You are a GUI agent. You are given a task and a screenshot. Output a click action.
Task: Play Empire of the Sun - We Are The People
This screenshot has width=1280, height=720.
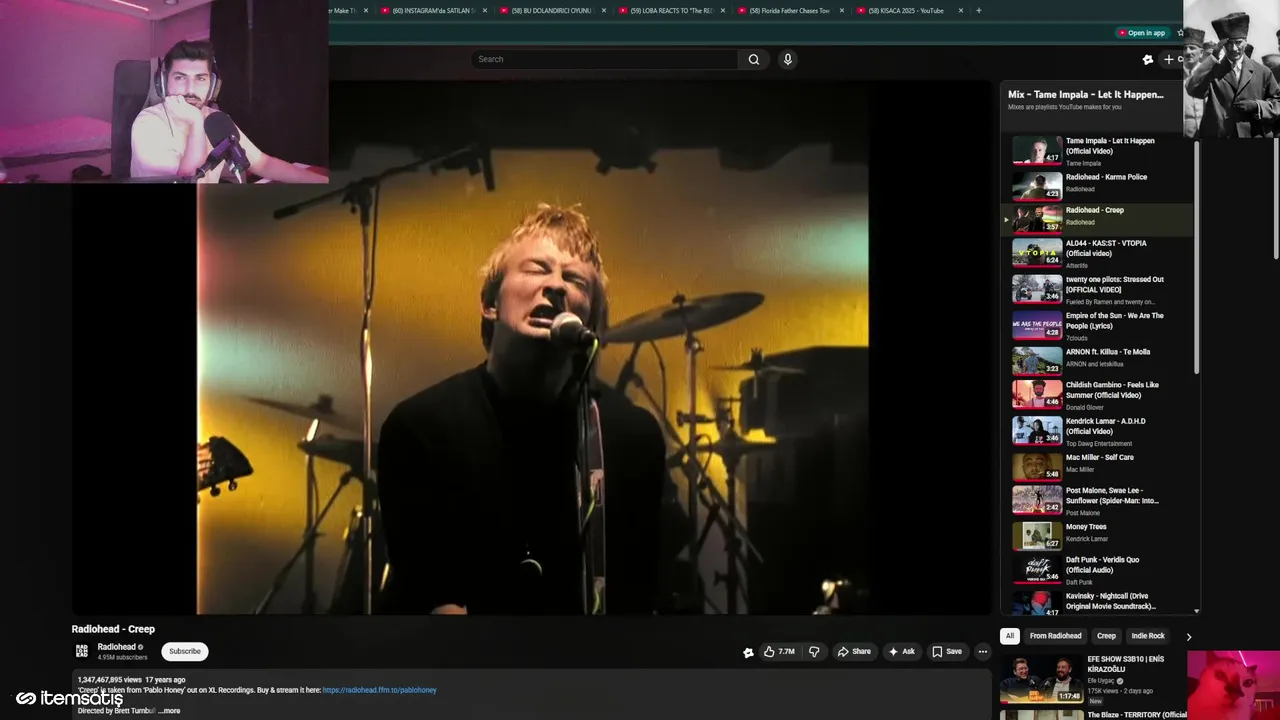click(x=1098, y=326)
